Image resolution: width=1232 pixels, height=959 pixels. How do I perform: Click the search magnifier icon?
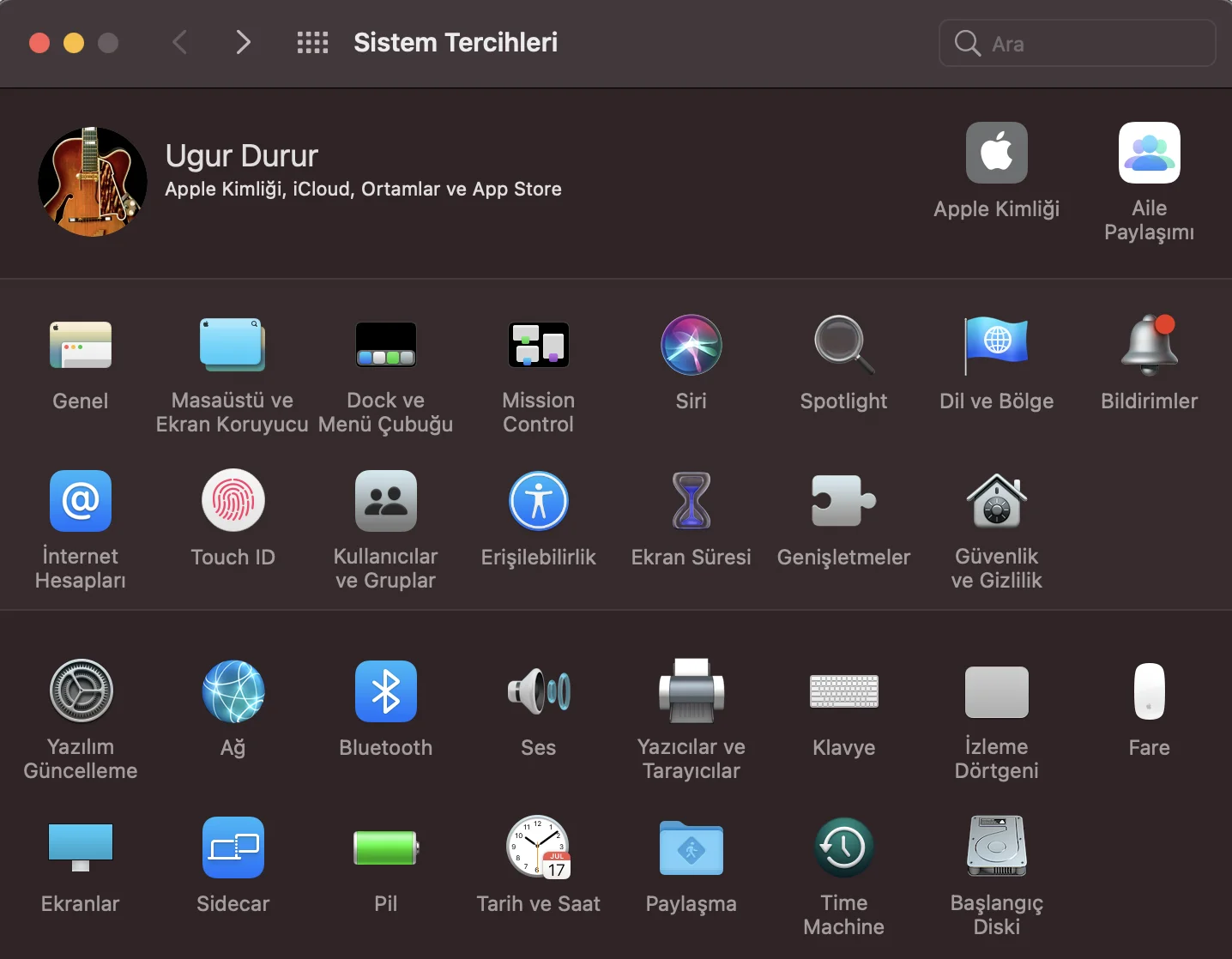[968, 43]
